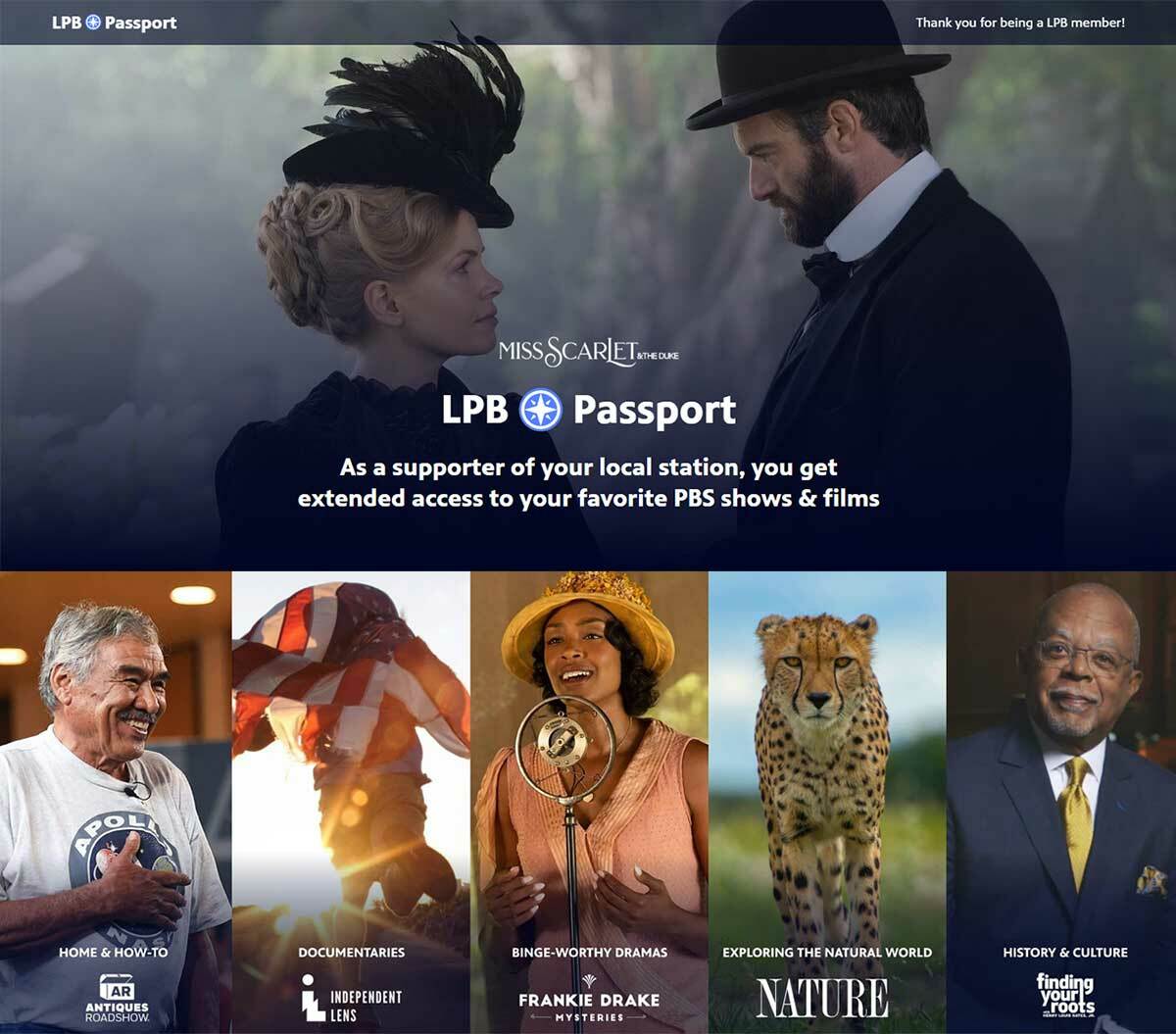
Task: Select the Documentaries category label
Action: 351,952
